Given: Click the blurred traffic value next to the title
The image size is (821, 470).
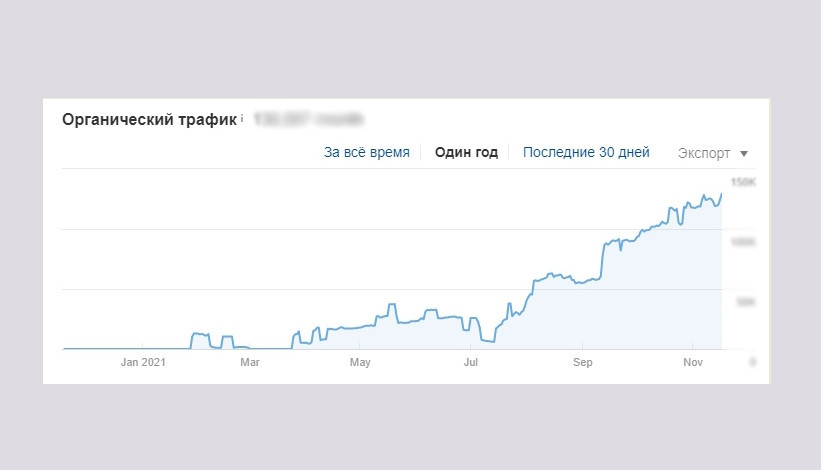Looking at the screenshot, I should [308, 119].
